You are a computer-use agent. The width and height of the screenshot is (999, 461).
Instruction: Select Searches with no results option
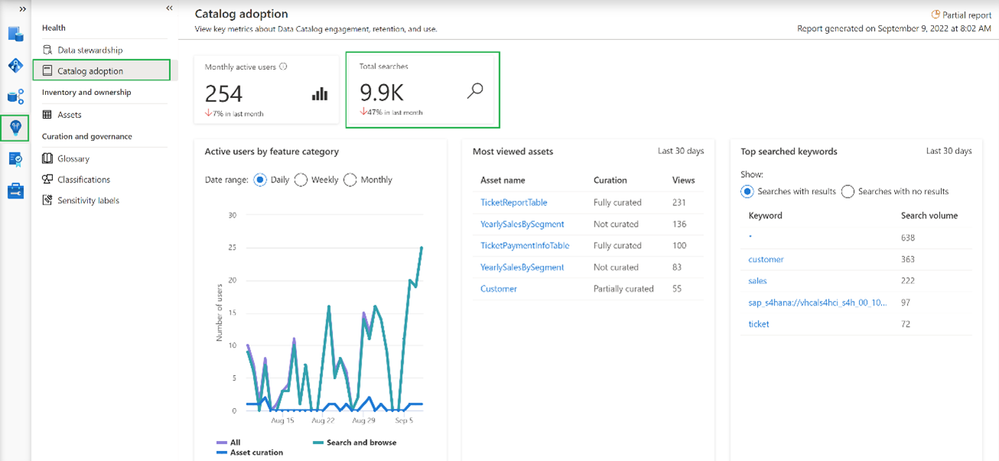(x=847, y=192)
